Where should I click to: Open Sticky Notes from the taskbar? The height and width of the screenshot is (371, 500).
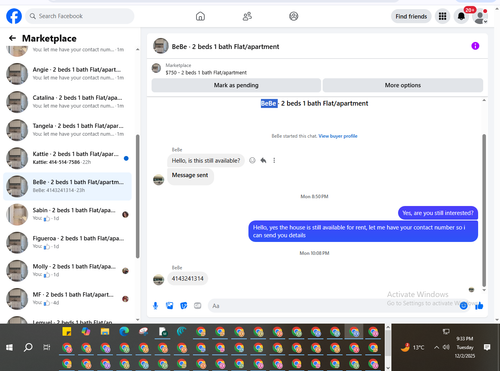(x=67, y=332)
